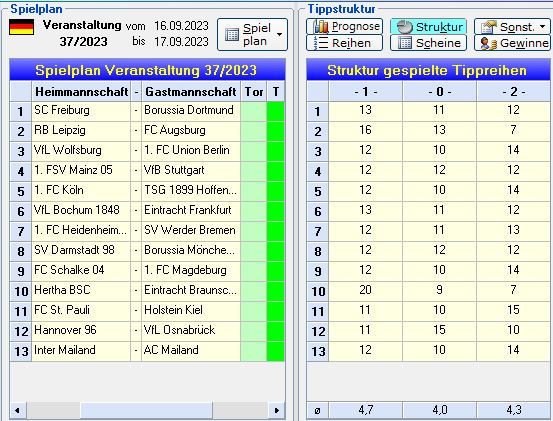Select the FC Augsburg cell
The image size is (553, 421).
[x=191, y=131]
